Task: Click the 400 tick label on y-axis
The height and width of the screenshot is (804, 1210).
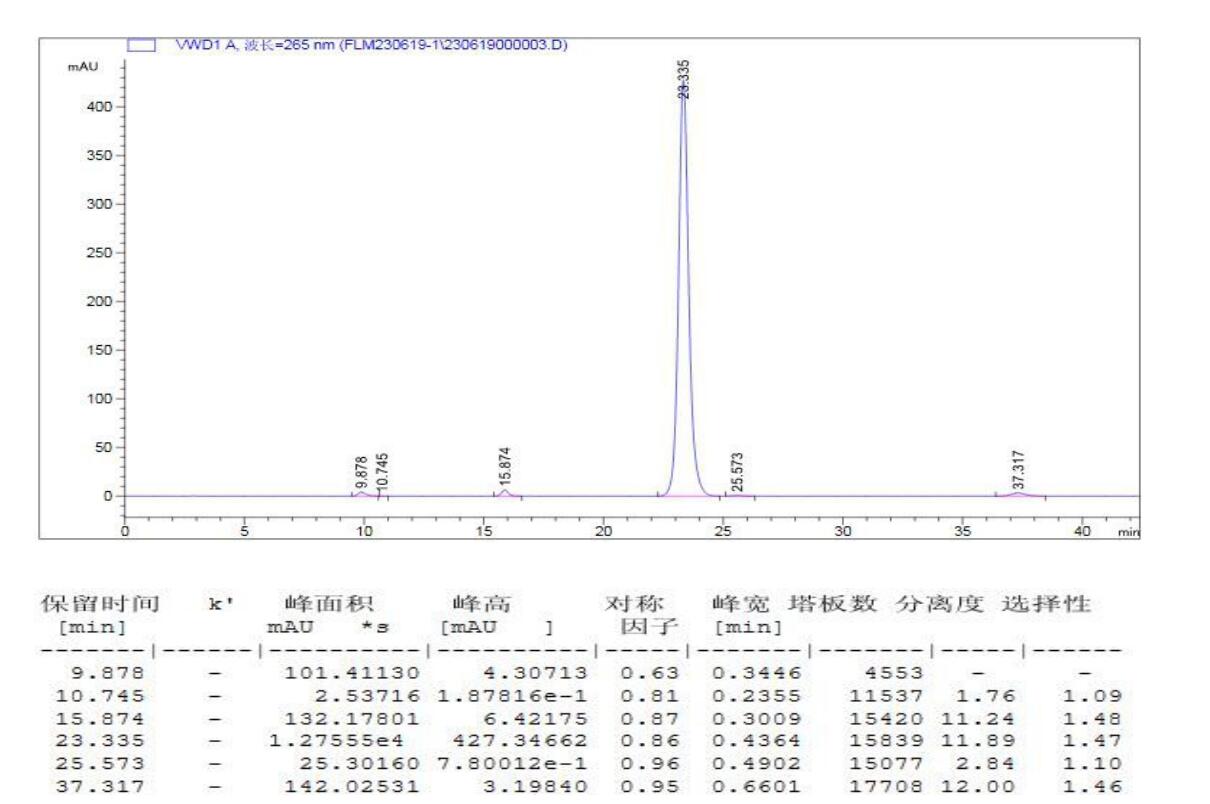Action: (98, 107)
